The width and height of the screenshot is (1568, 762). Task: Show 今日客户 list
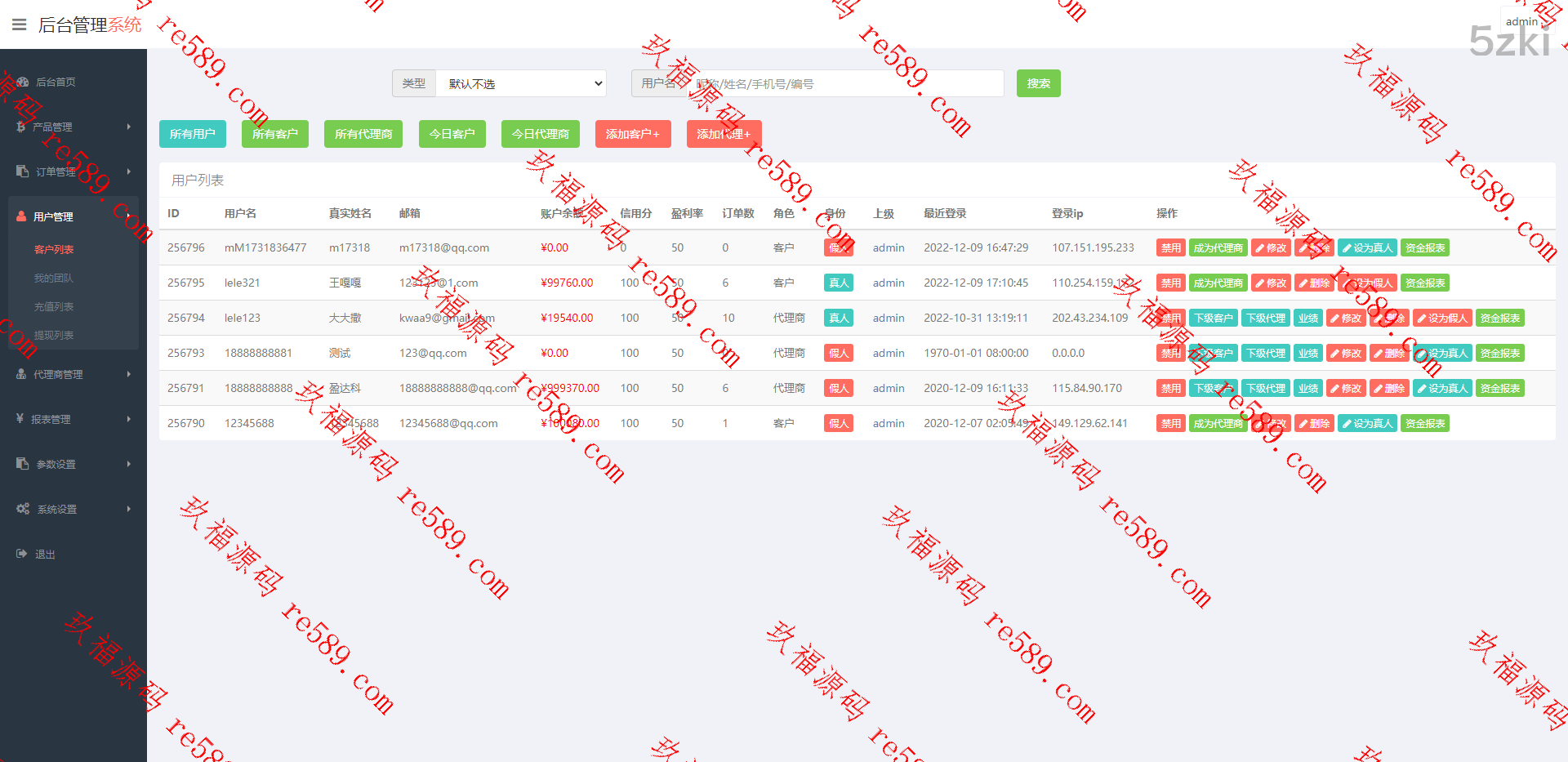point(452,134)
